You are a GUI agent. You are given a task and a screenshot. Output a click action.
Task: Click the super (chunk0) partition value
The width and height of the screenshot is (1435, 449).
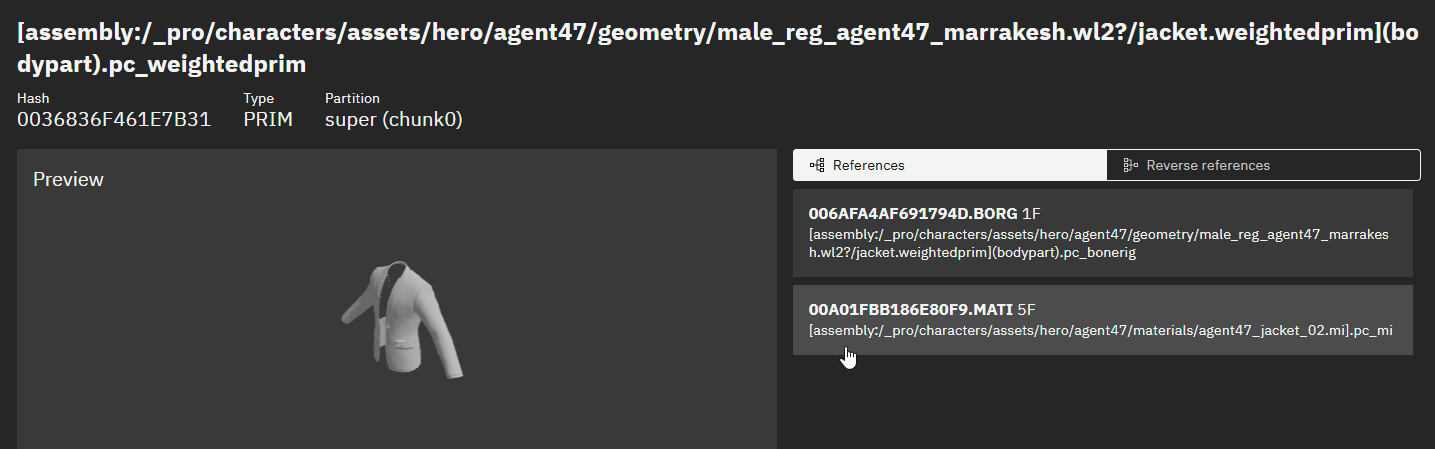[x=393, y=120]
